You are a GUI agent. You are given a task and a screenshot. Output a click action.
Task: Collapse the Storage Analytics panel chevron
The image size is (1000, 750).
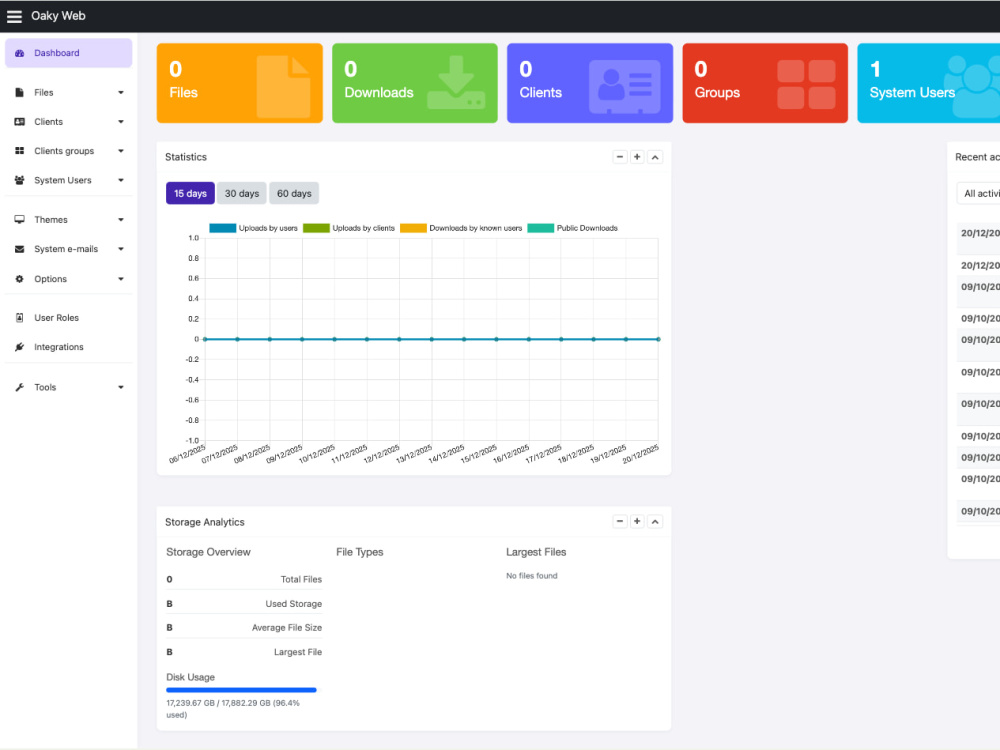pyautogui.click(x=655, y=522)
